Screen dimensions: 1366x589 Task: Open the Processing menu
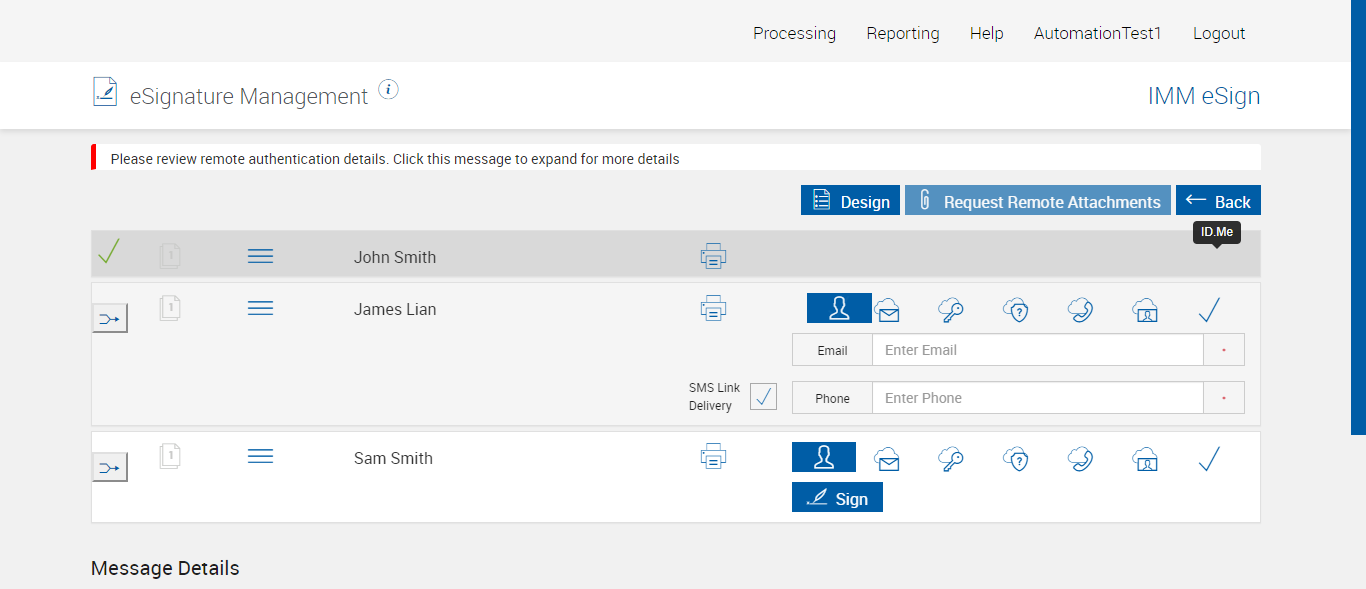point(794,33)
